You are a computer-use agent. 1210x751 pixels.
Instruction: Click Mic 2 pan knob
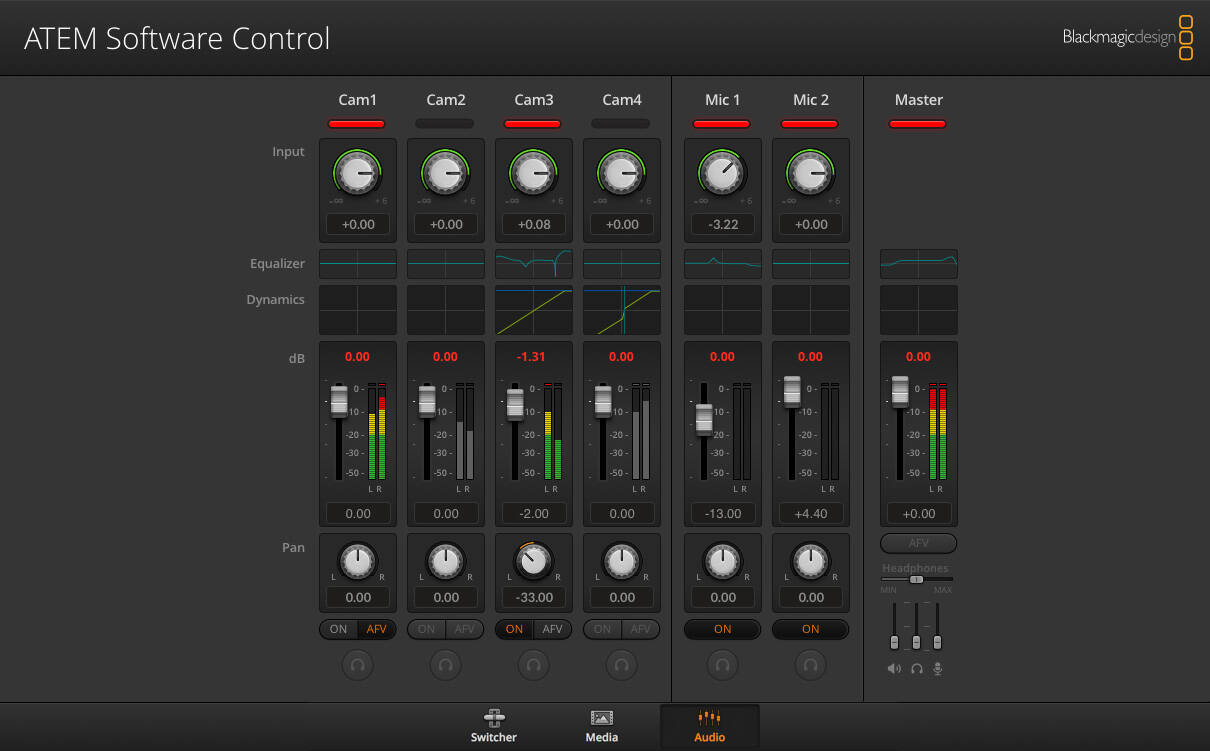point(811,562)
